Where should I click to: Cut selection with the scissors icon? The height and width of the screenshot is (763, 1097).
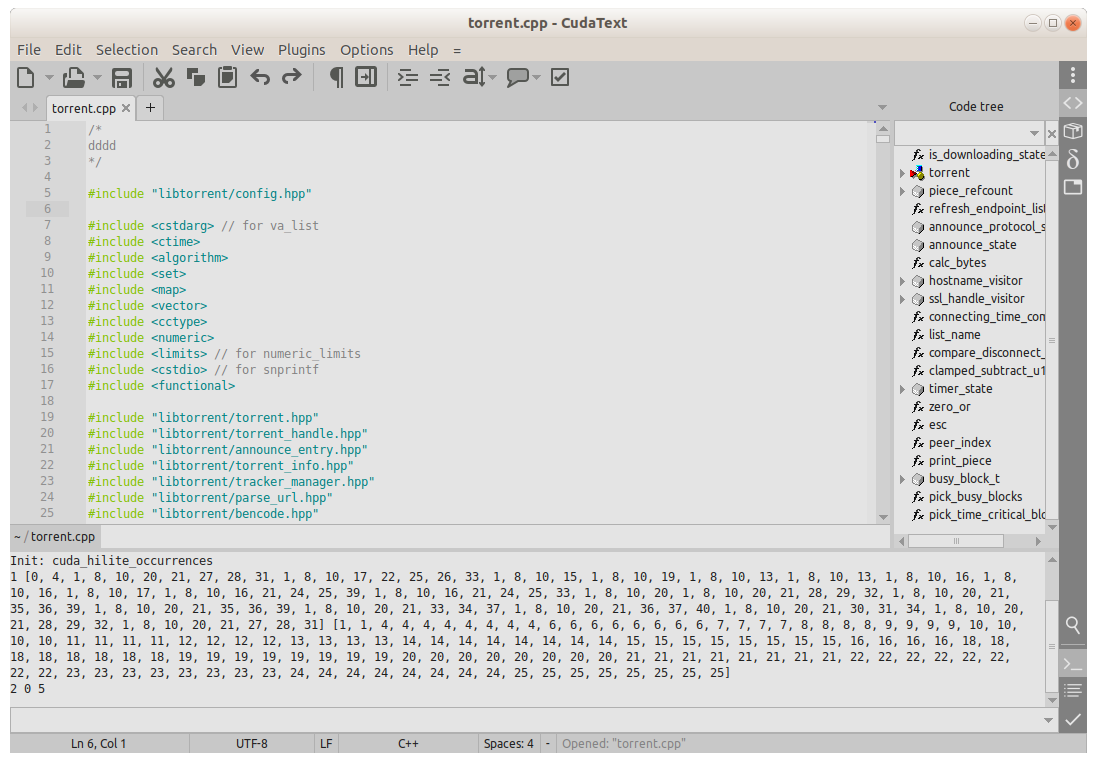point(164,78)
